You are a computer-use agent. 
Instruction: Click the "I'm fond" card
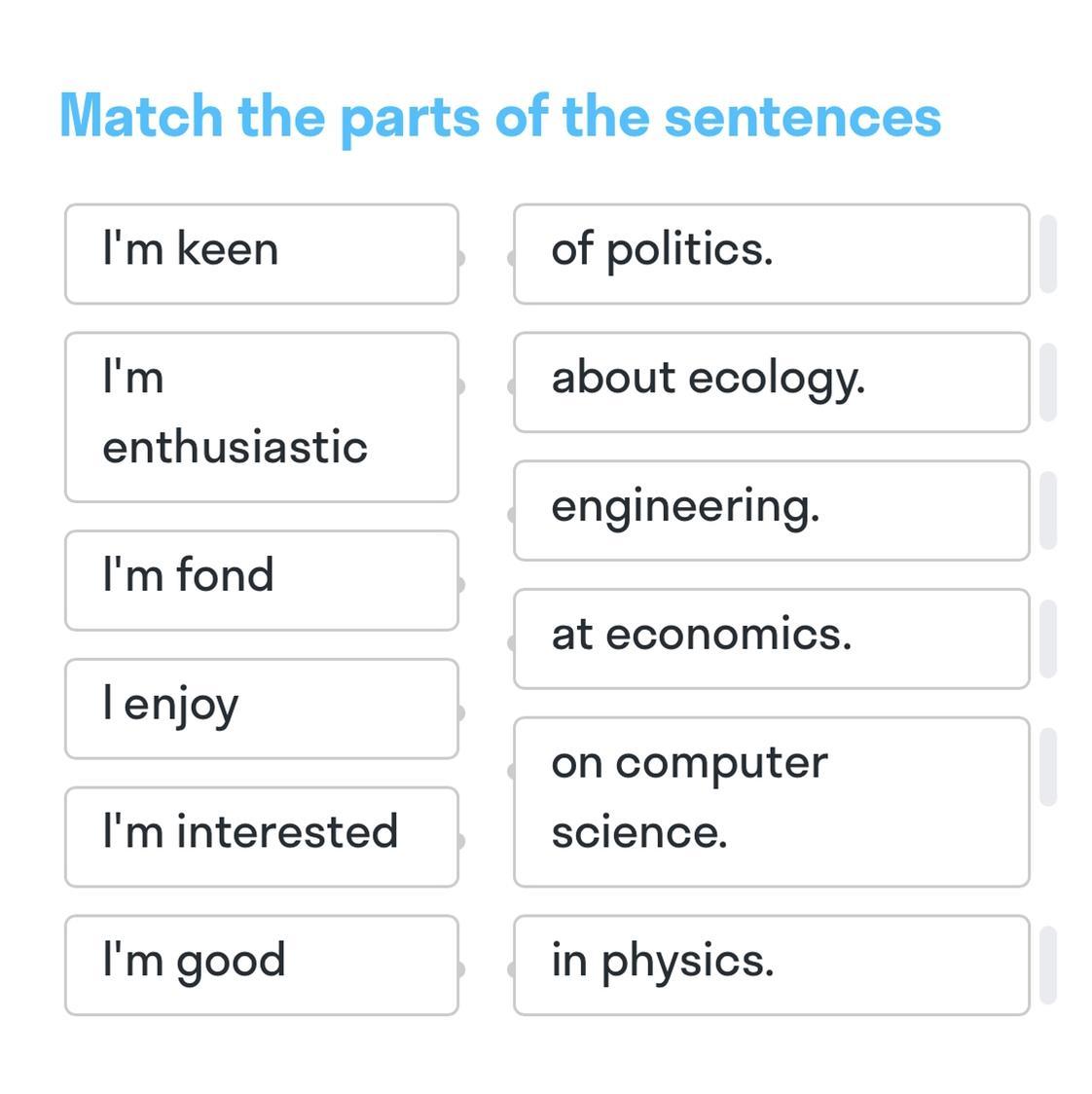(x=262, y=580)
